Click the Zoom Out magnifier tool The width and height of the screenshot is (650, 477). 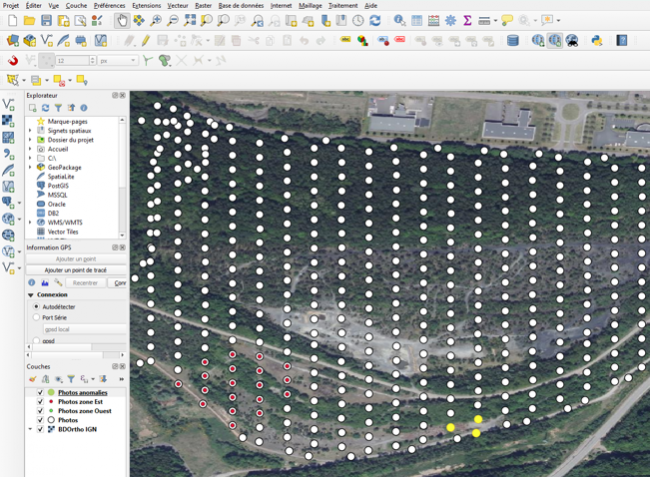(x=173, y=20)
